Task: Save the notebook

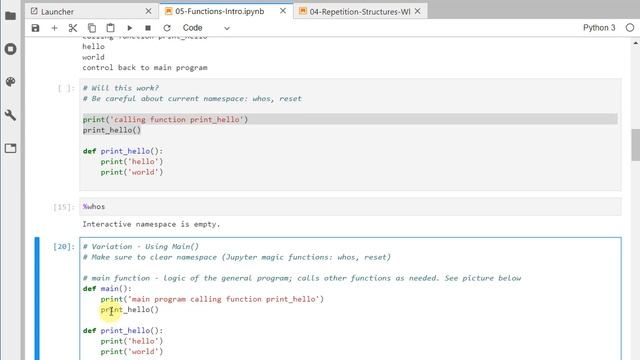Action: tap(36, 28)
